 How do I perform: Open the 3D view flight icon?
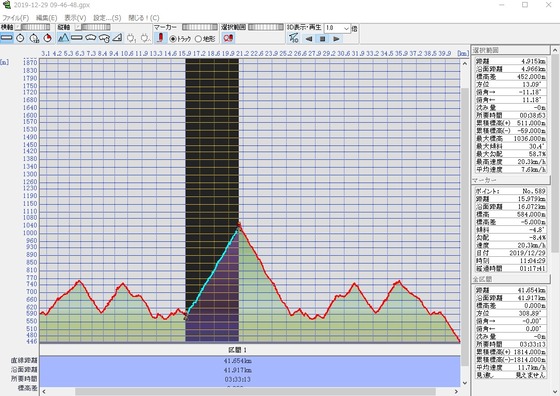[294, 38]
